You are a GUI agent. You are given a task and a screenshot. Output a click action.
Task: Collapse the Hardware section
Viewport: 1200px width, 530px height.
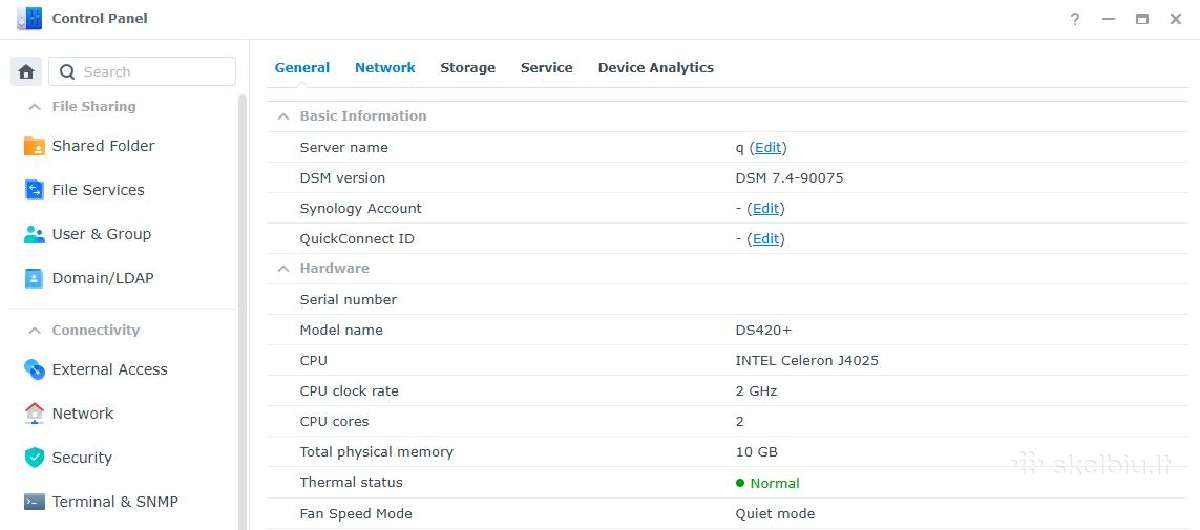(283, 269)
